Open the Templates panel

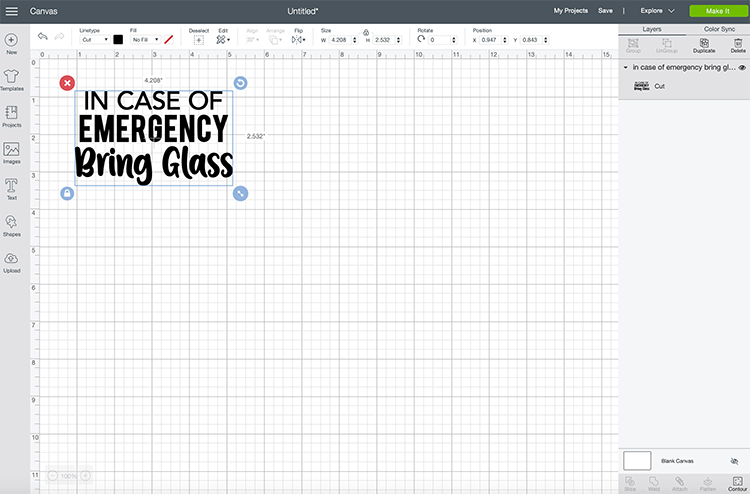[x=11, y=80]
